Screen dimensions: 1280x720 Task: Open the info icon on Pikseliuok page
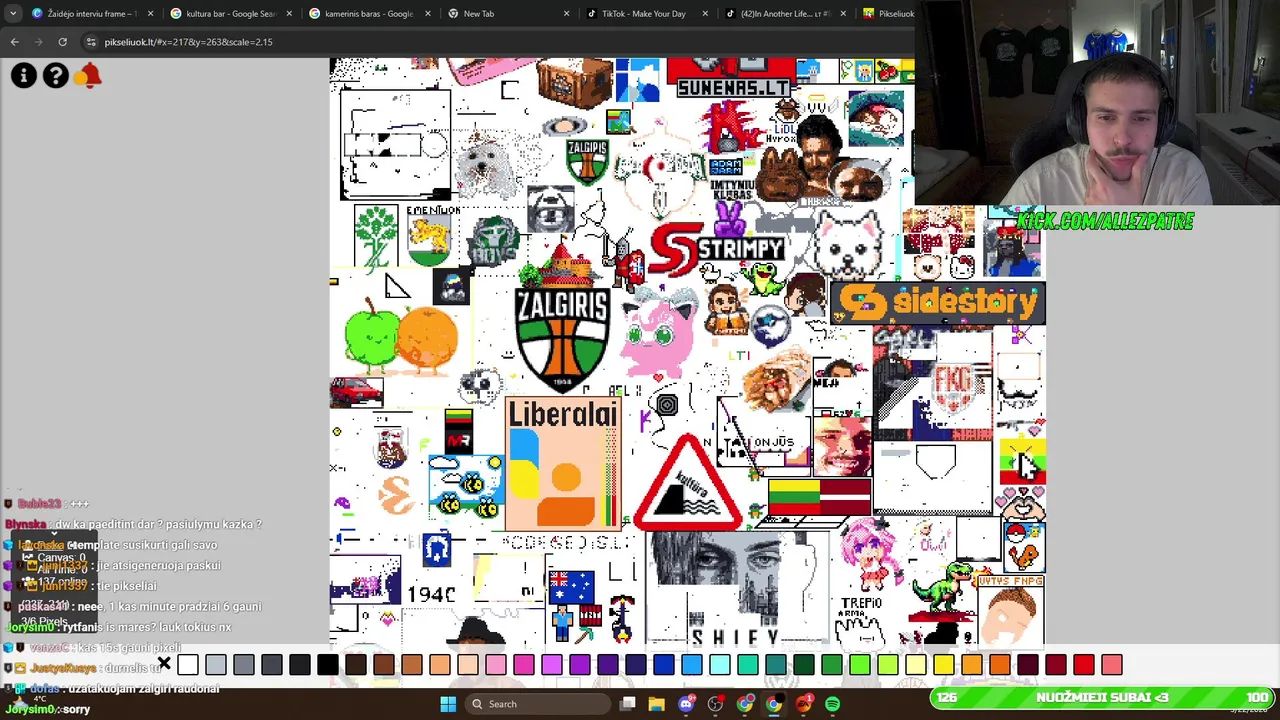(x=24, y=76)
